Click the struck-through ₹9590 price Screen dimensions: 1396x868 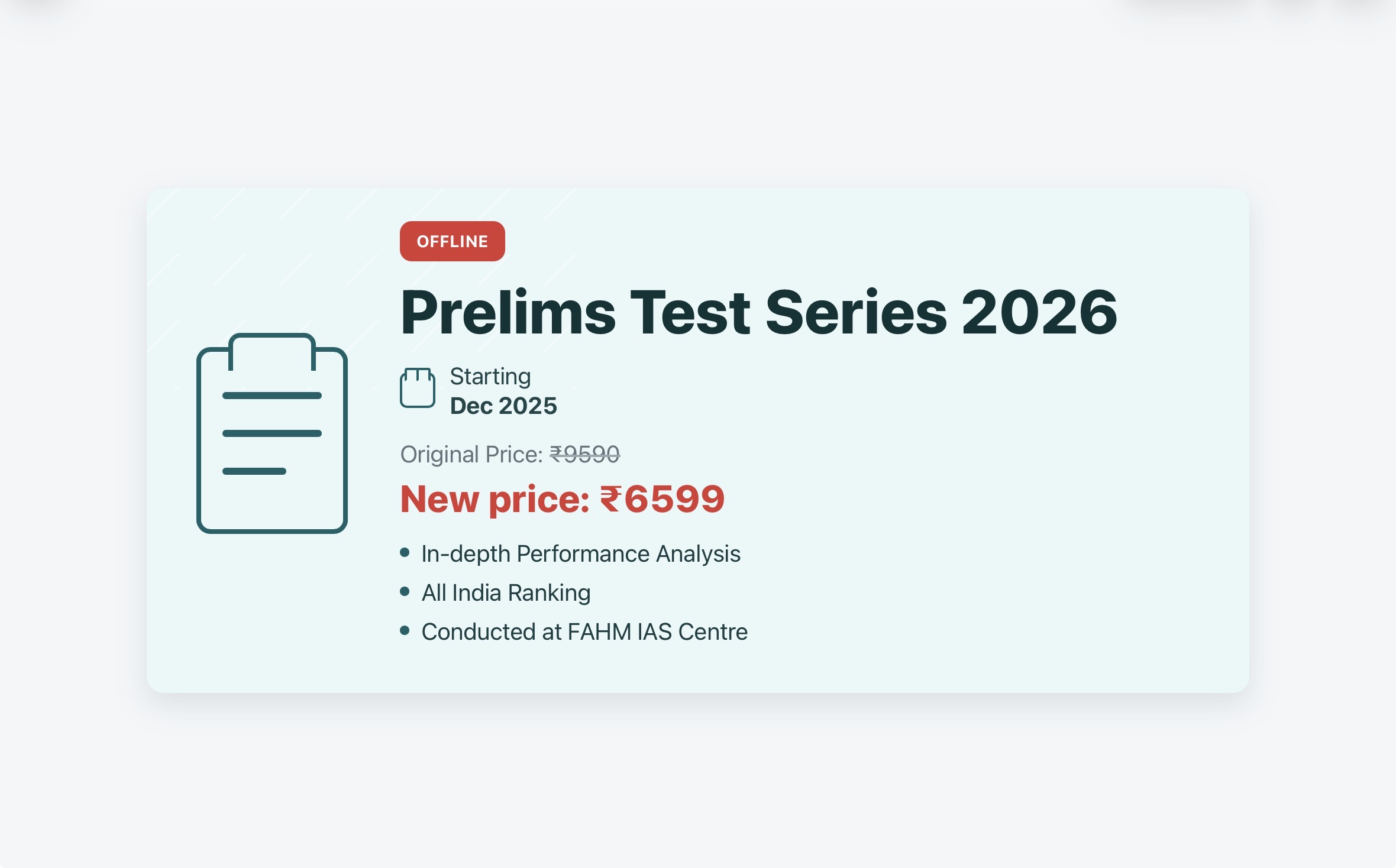[x=584, y=454]
